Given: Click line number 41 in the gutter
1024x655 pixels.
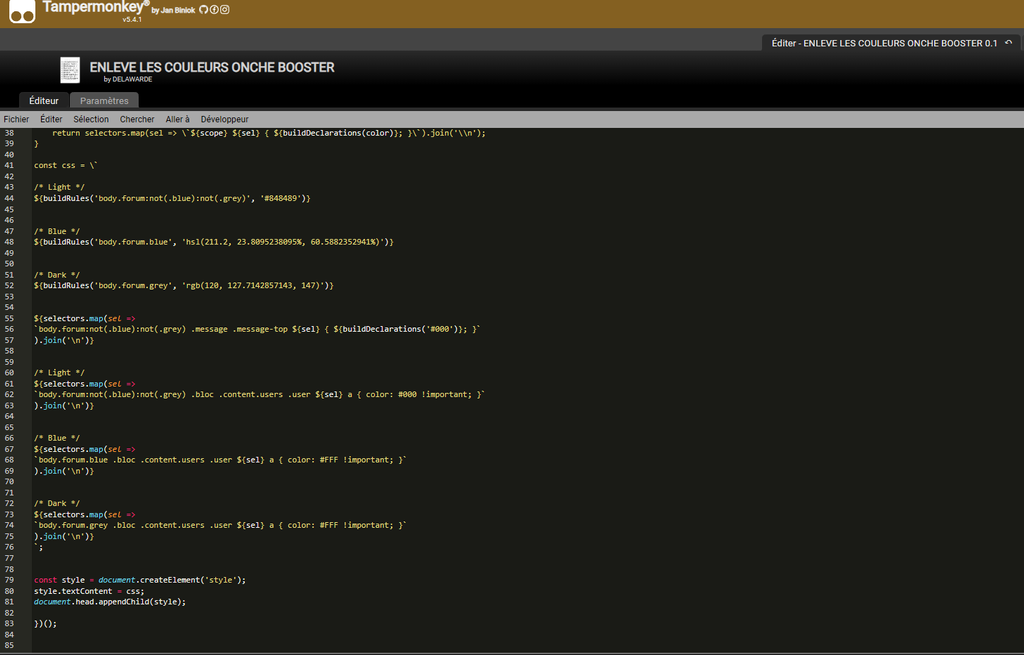Looking at the screenshot, I should [x=9, y=165].
